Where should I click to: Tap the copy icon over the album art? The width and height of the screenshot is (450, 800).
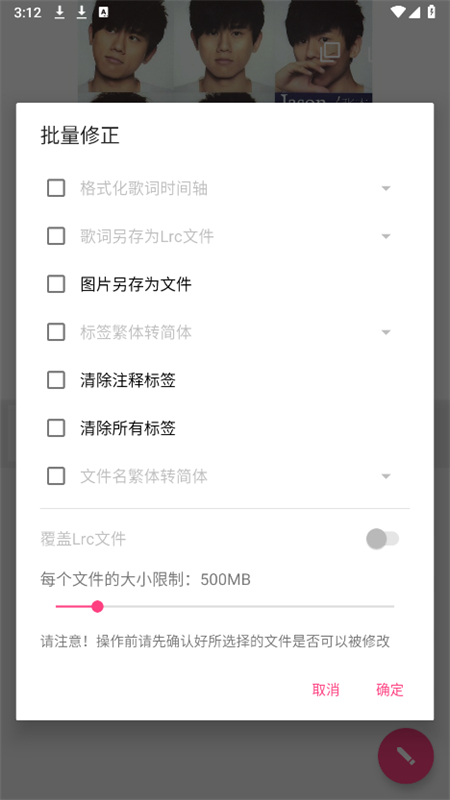[x=330, y=52]
